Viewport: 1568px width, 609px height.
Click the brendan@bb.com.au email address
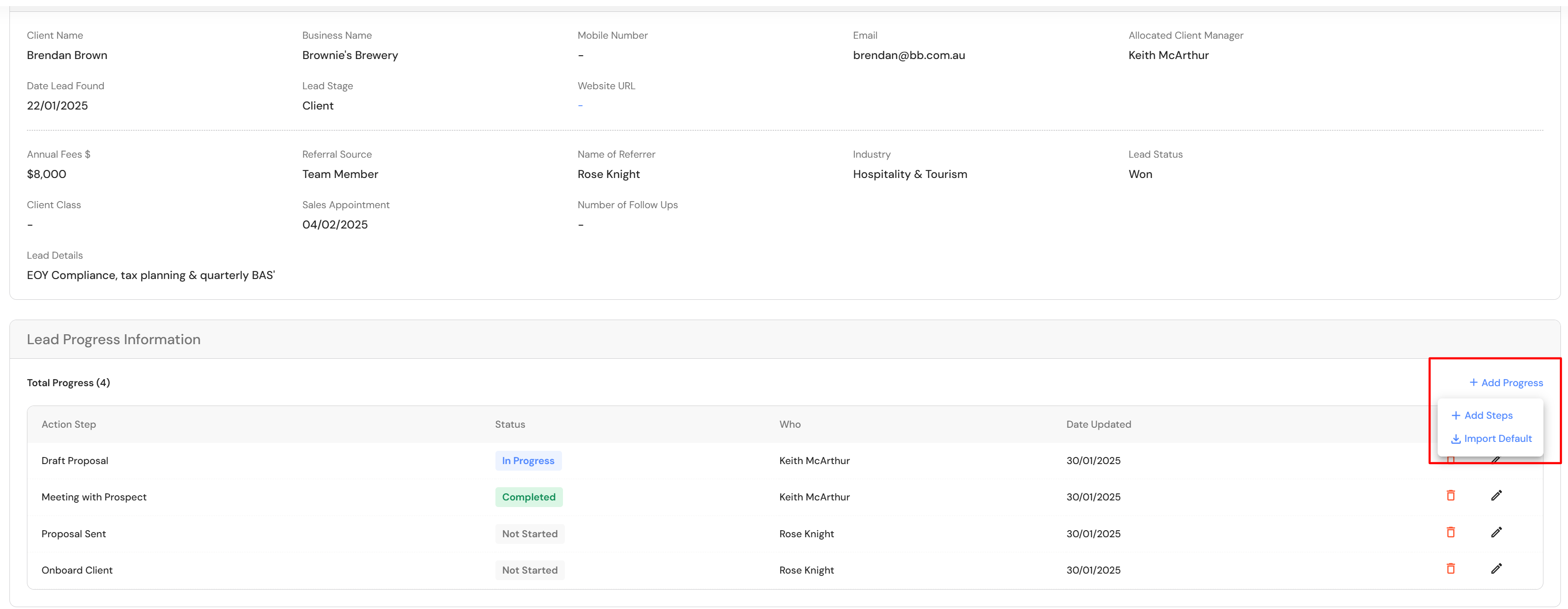tap(908, 55)
